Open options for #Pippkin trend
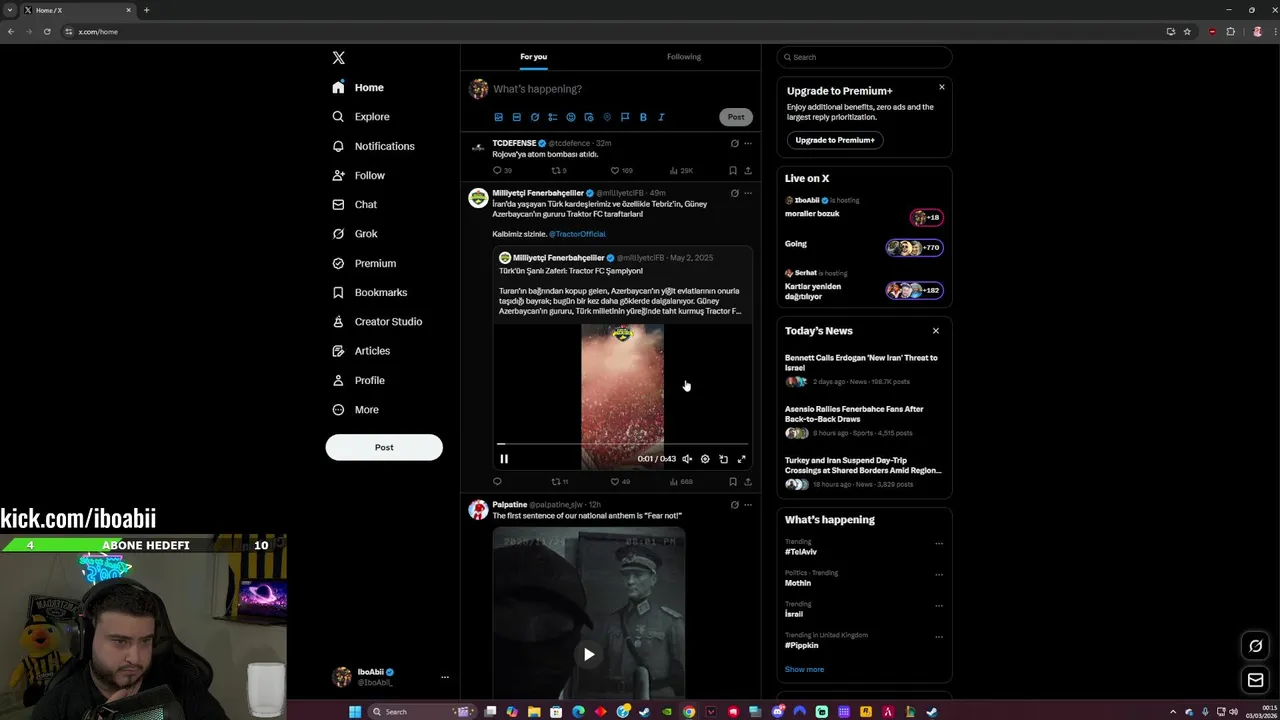This screenshot has width=1280, height=720. 939,637
